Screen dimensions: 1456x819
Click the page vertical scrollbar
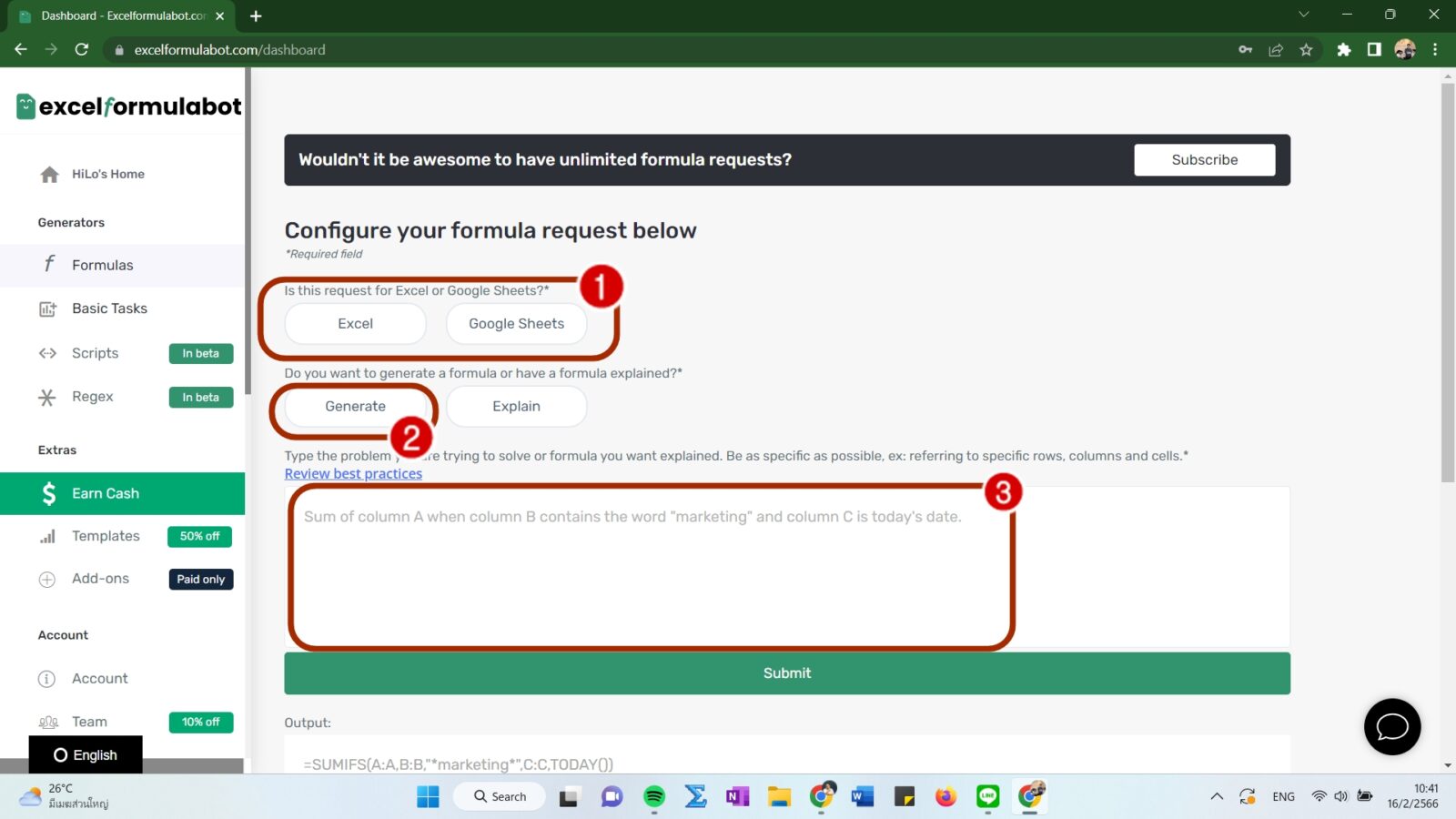[1448, 282]
